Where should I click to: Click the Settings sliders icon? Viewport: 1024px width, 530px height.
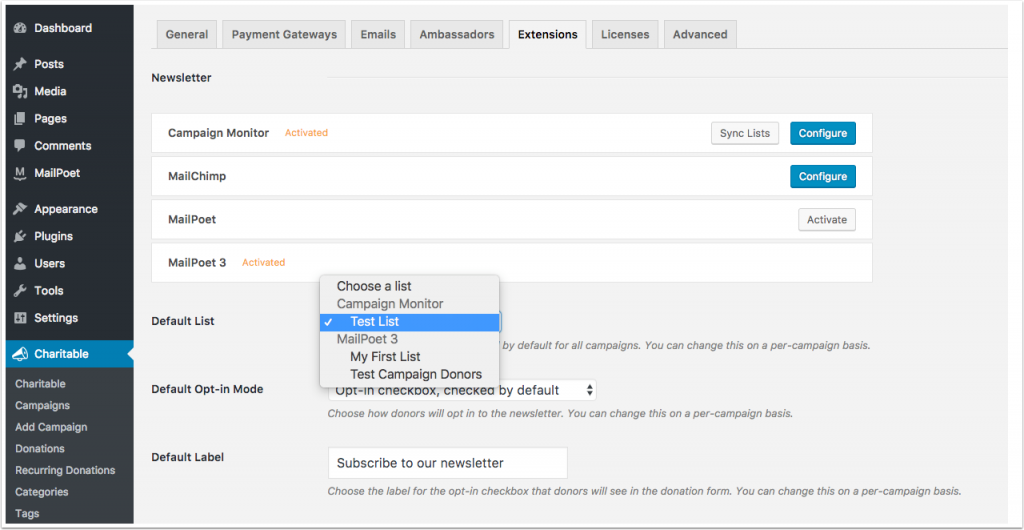(x=20, y=318)
